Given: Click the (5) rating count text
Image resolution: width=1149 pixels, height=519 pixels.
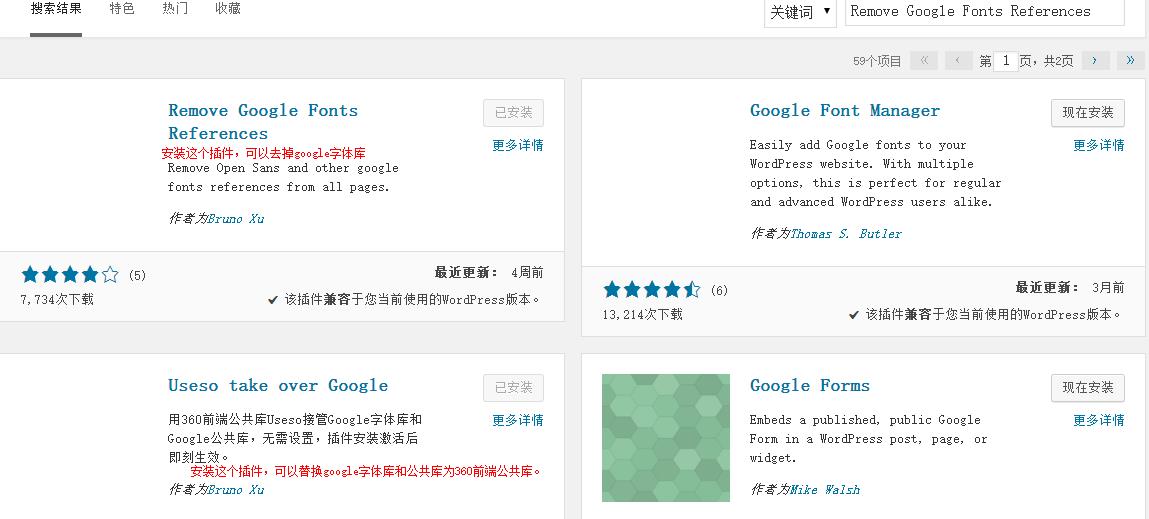Looking at the screenshot, I should 138,276.
